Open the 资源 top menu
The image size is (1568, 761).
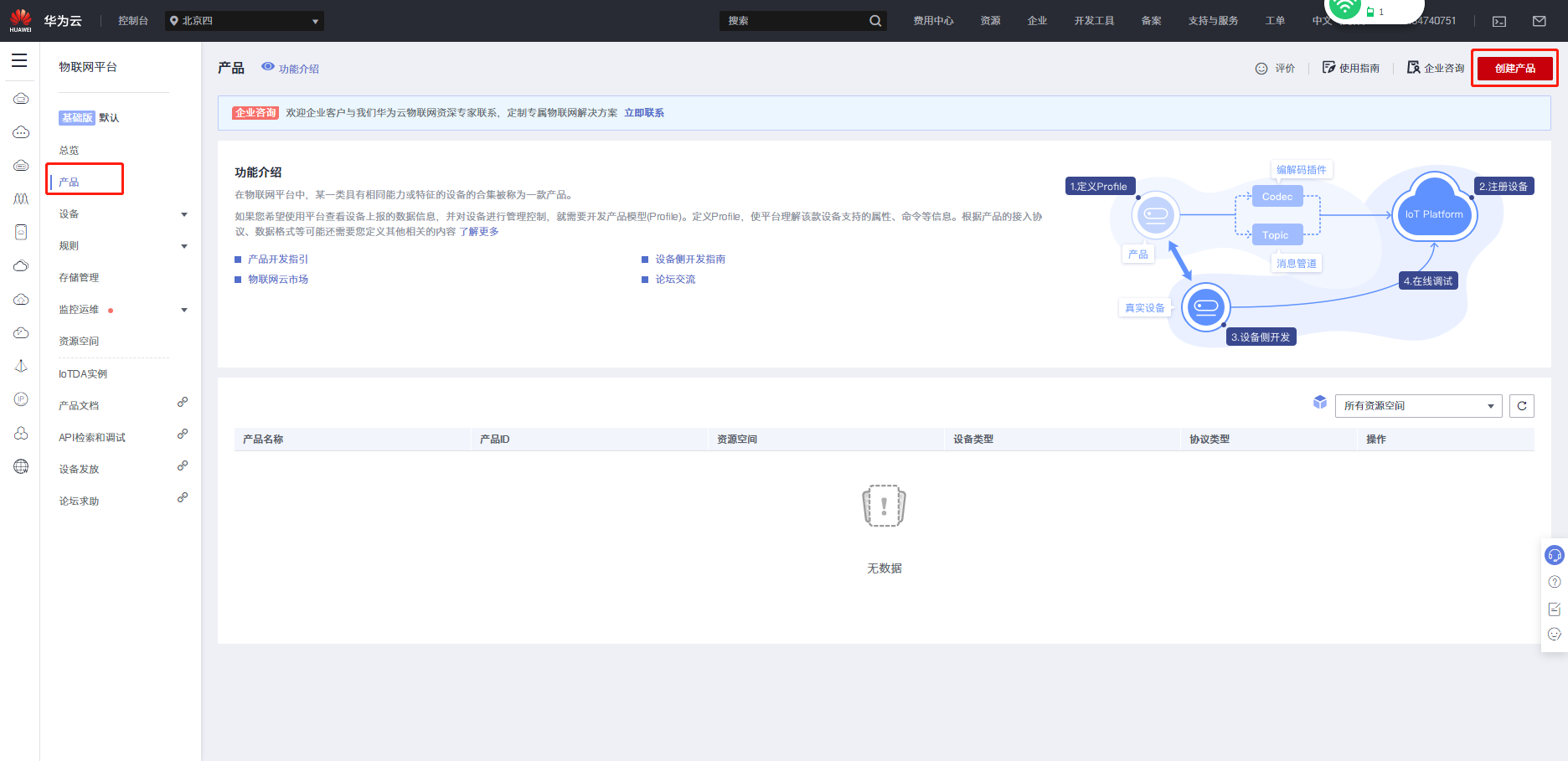point(990,21)
